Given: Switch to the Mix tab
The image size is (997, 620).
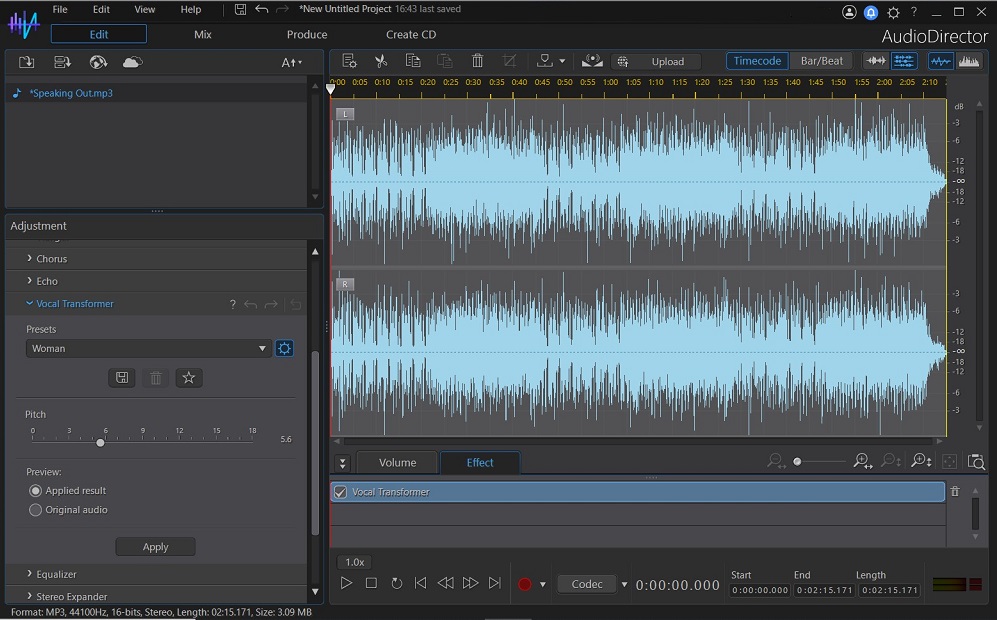Looking at the screenshot, I should click(202, 34).
